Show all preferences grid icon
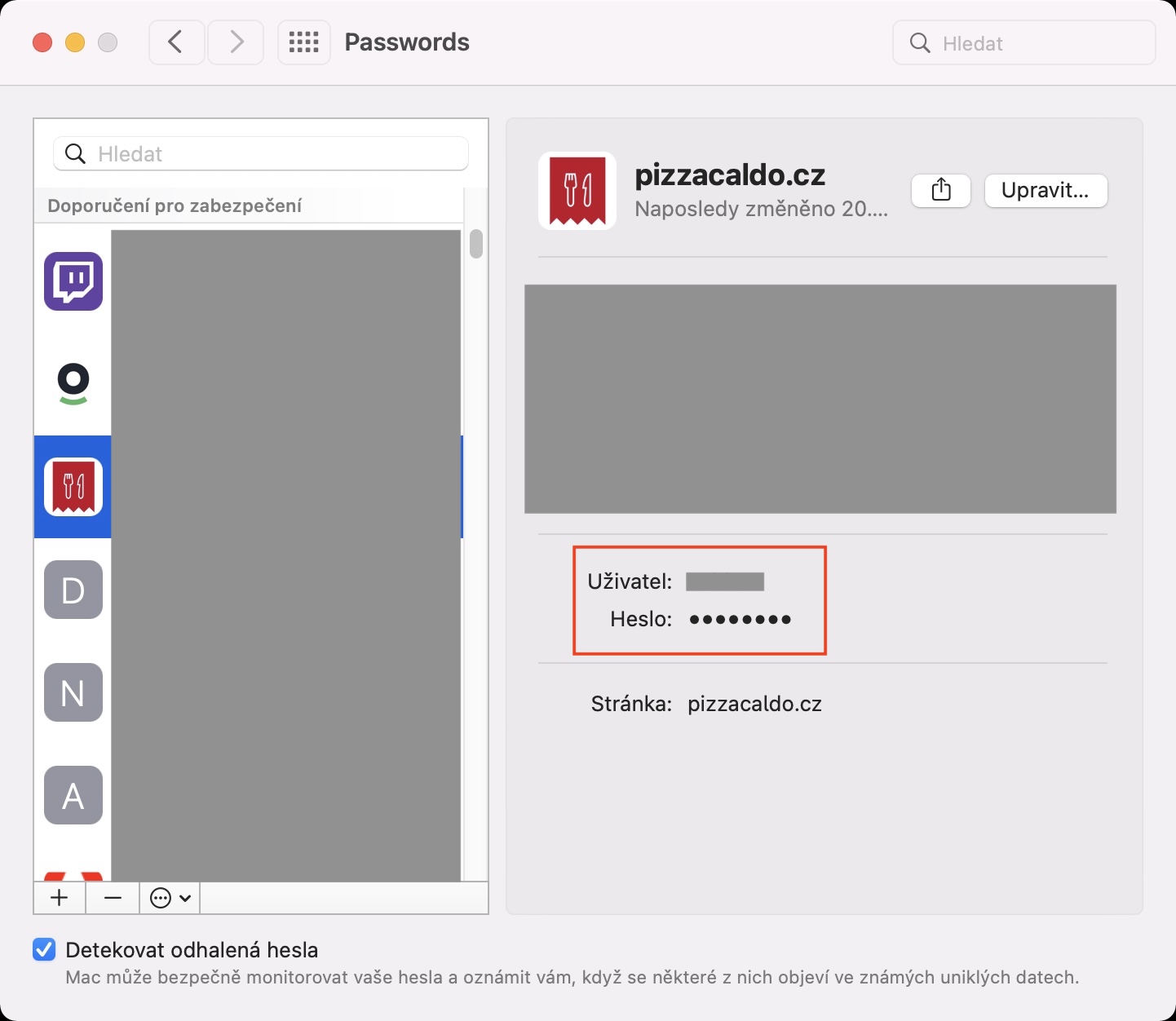The width and height of the screenshot is (1176, 1021). pos(304,42)
